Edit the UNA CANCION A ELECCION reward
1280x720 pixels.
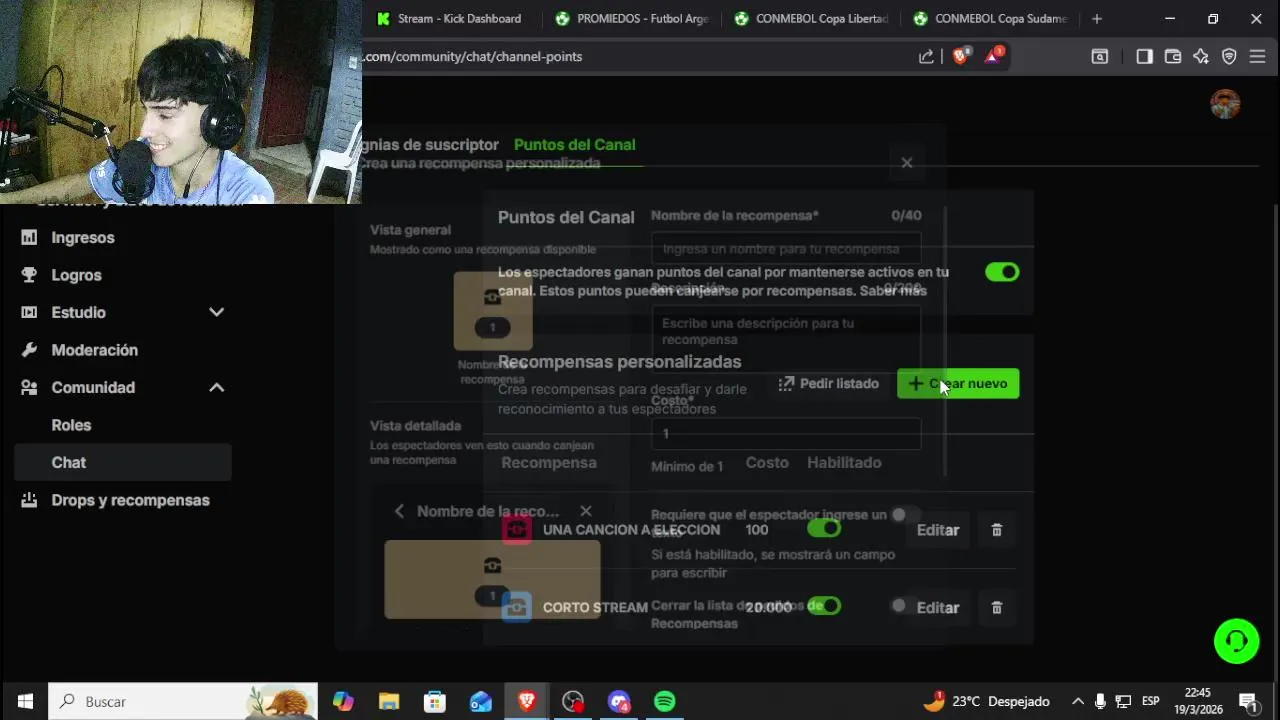point(938,530)
